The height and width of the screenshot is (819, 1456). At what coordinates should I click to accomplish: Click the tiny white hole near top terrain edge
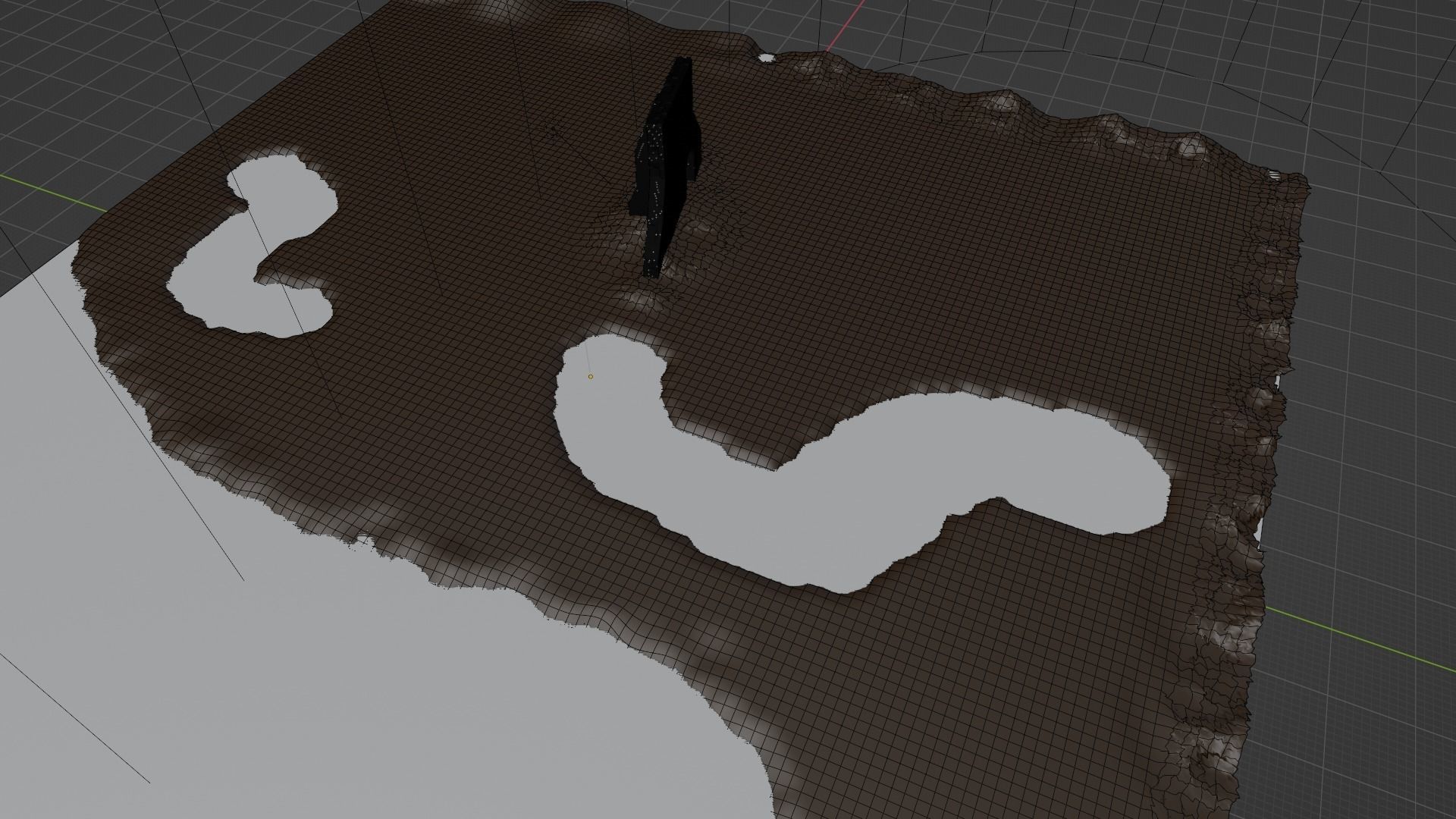point(766,56)
